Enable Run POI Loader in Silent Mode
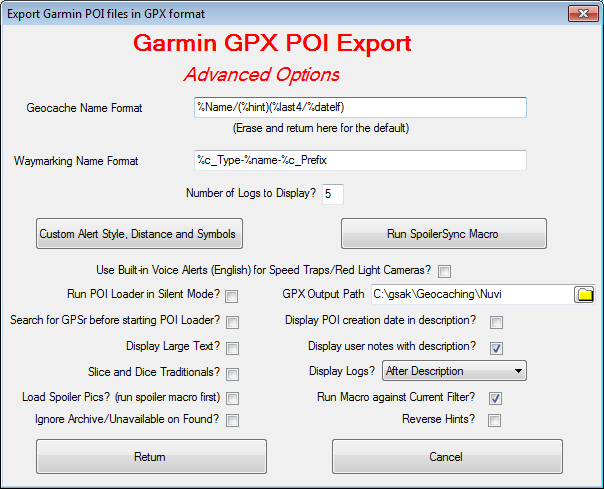This screenshot has width=604, height=489. (x=232, y=296)
